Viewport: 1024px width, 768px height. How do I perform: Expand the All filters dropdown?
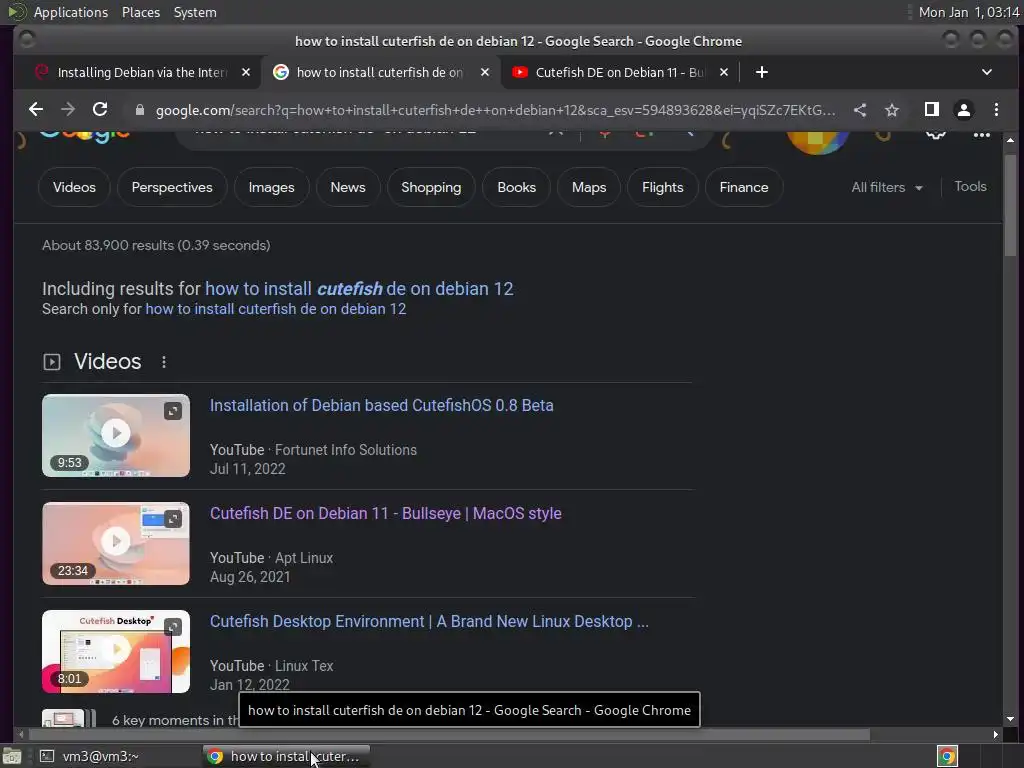click(887, 187)
